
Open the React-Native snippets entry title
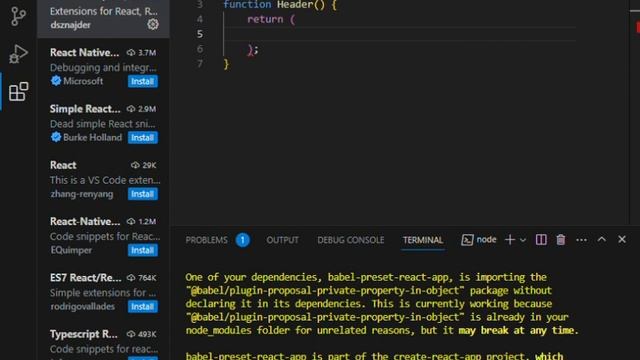point(85,222)
